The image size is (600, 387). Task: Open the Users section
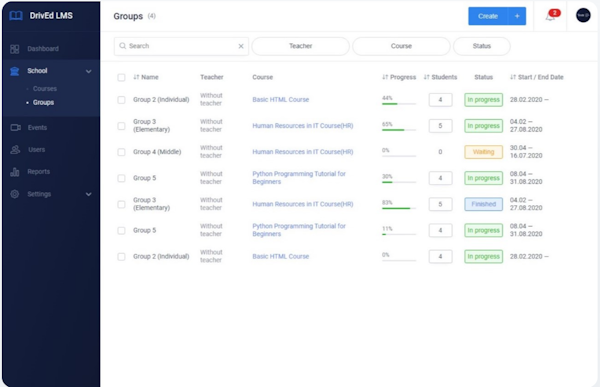point(36,150)
